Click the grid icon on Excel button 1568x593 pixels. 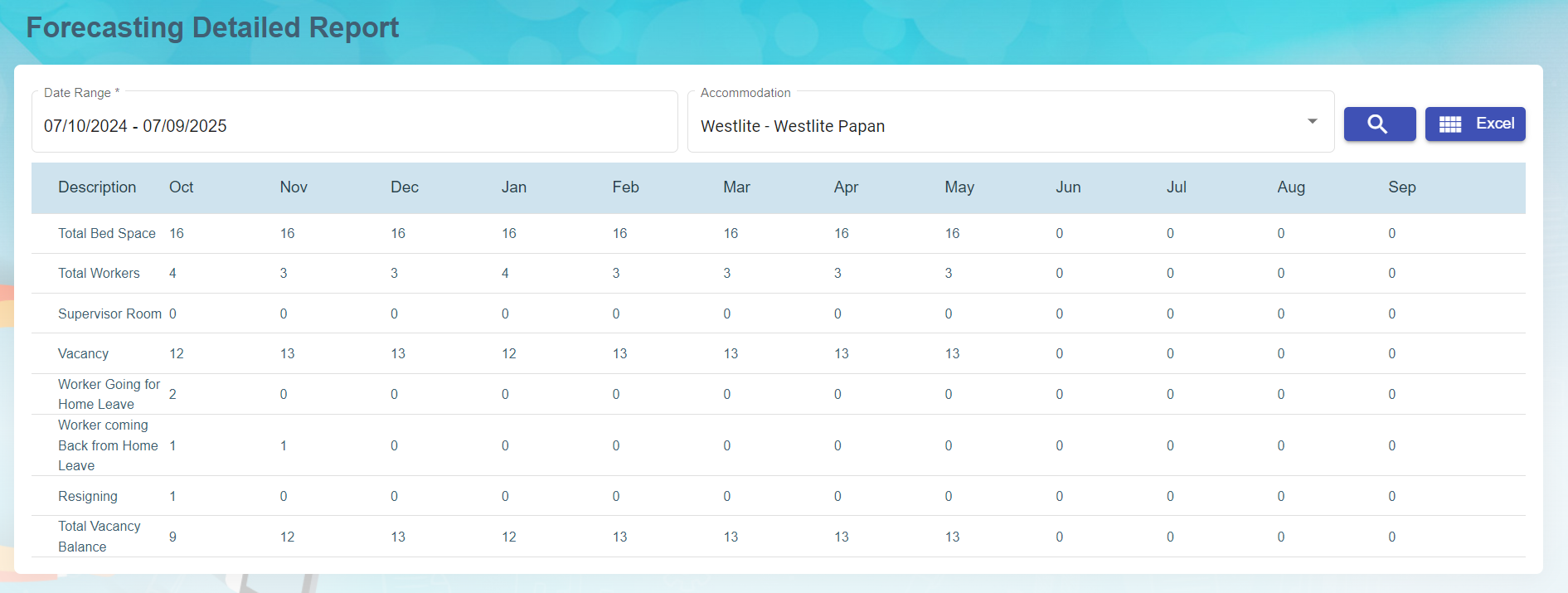pyautogui.click(x=1449, y=124)
